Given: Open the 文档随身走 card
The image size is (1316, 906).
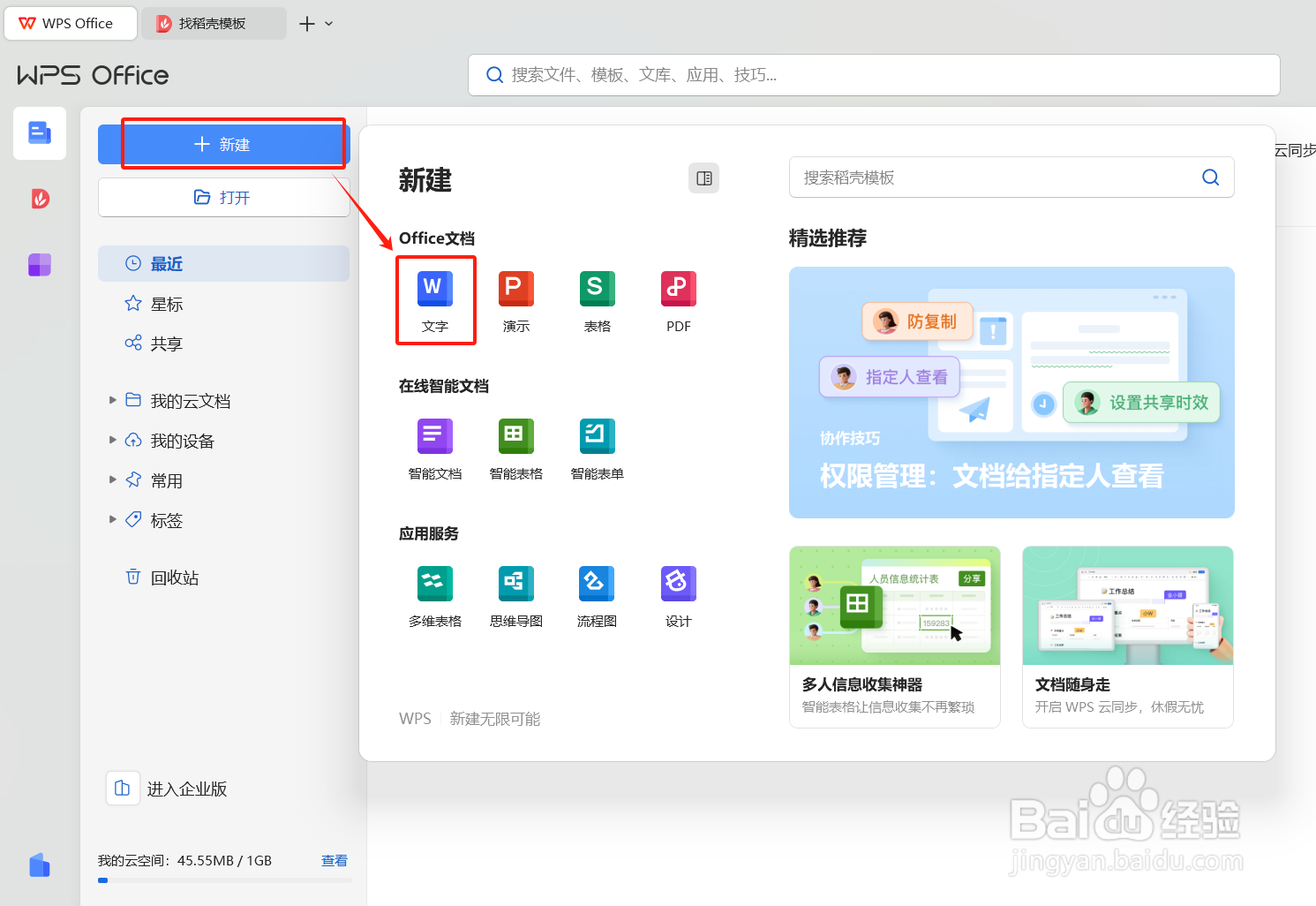Looking at the screenshot, I should coord(1128,637).
